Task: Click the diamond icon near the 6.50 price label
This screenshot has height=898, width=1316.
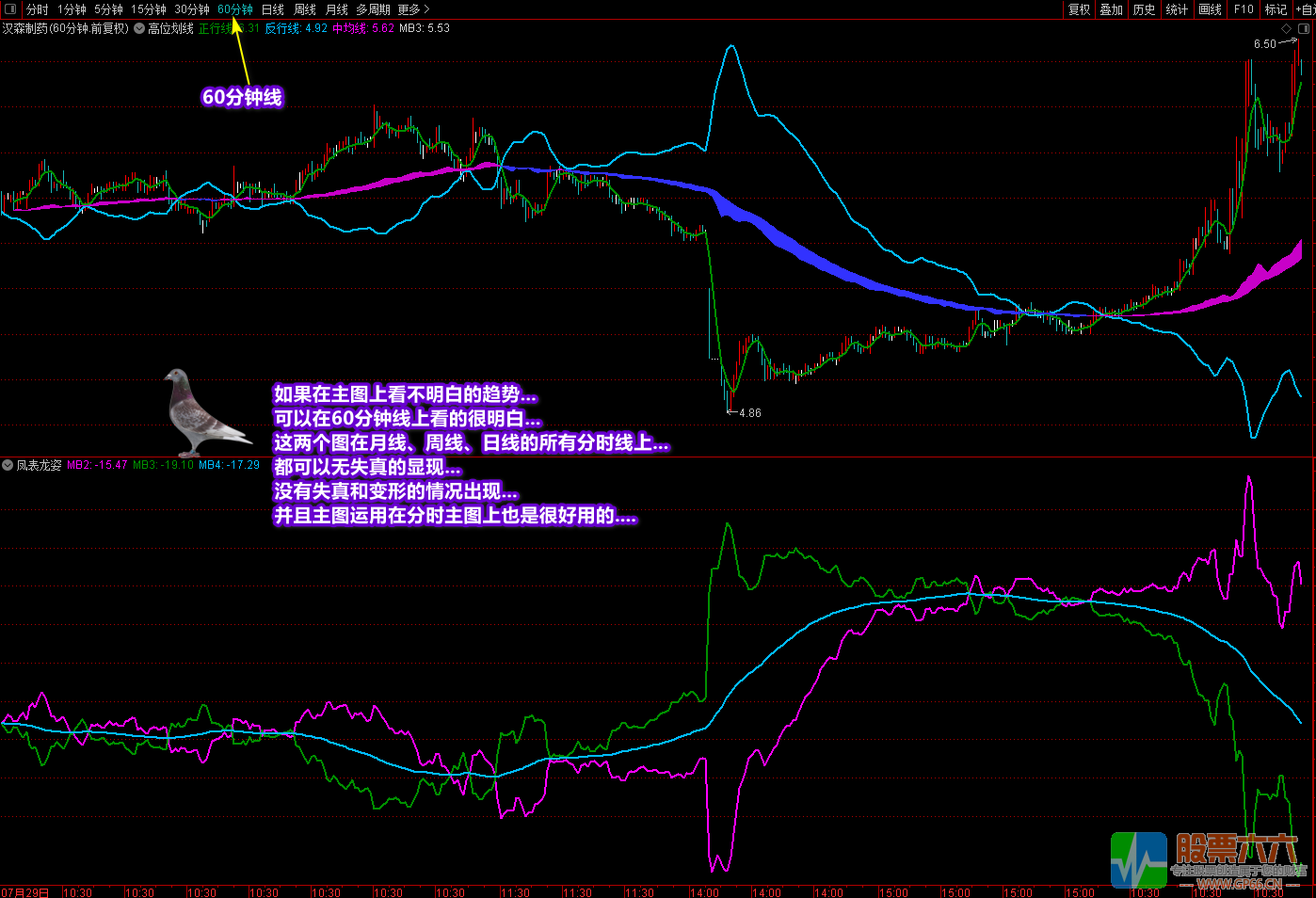Action: pos(1287,29)
